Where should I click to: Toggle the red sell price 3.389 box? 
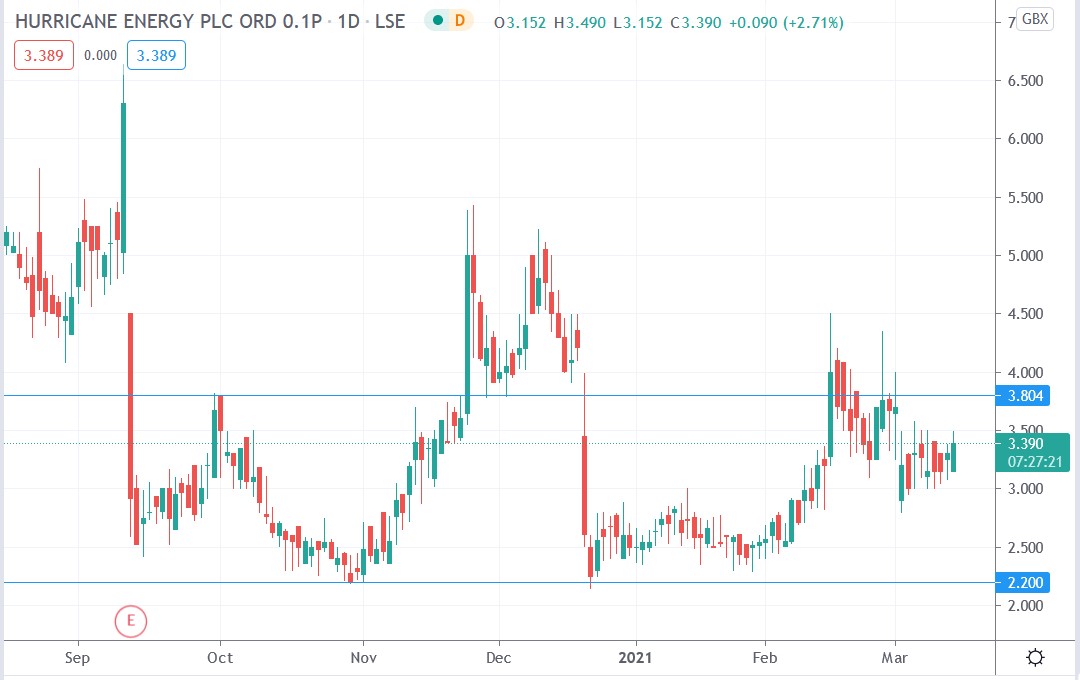[43, 55]
